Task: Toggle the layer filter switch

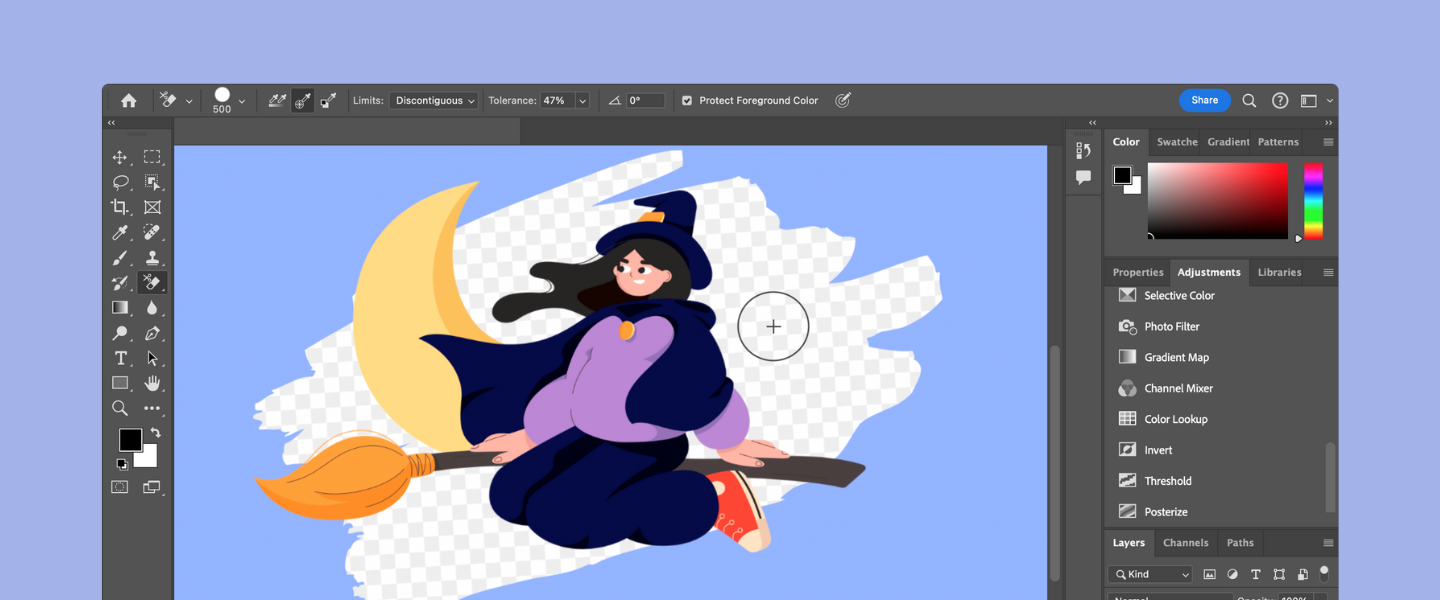Action: point(1324,574)
